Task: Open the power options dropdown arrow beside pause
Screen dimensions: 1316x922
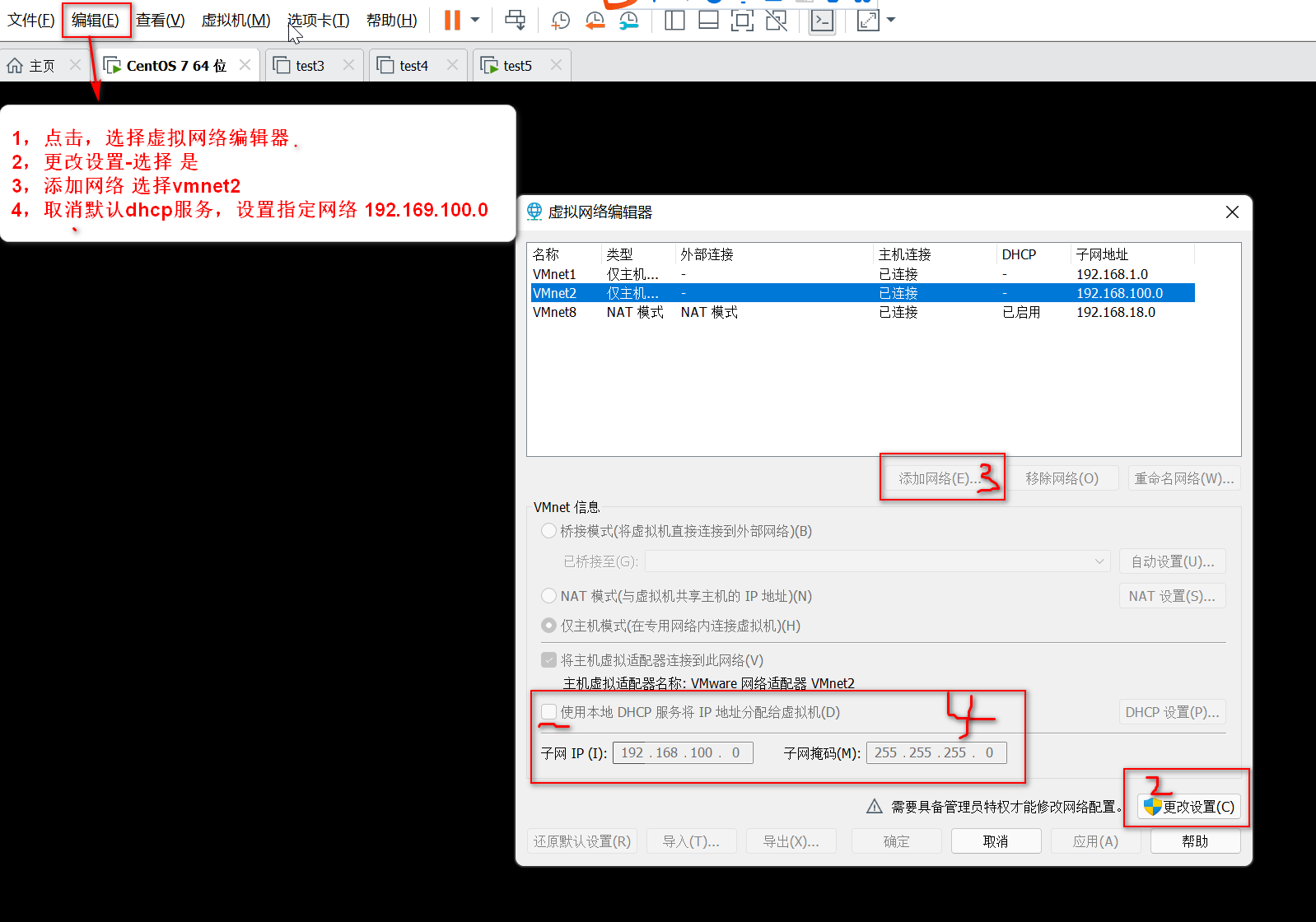Action: click(475, 20)
